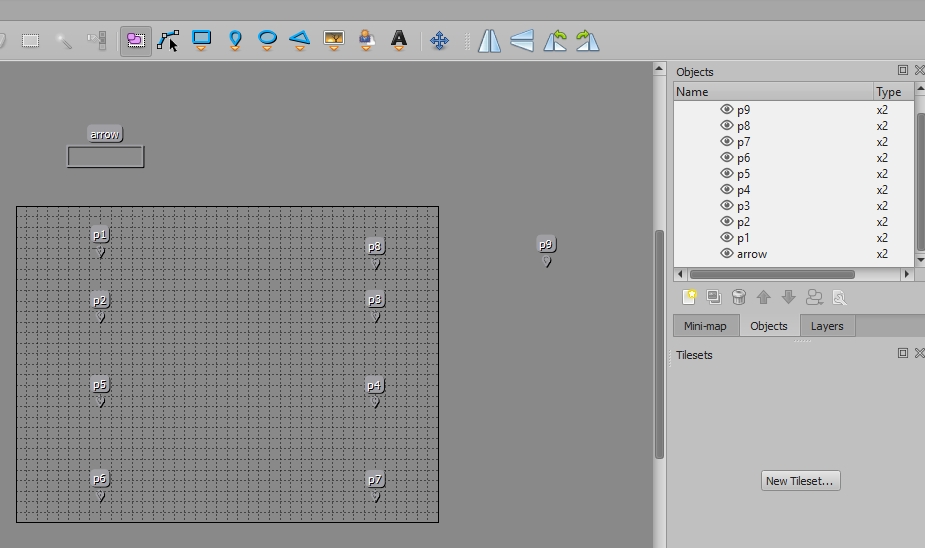The image size is (925, 548).
Task: Choose the Insert Rectangle tool
Action: pyautogui.click(x=202, y=41)
